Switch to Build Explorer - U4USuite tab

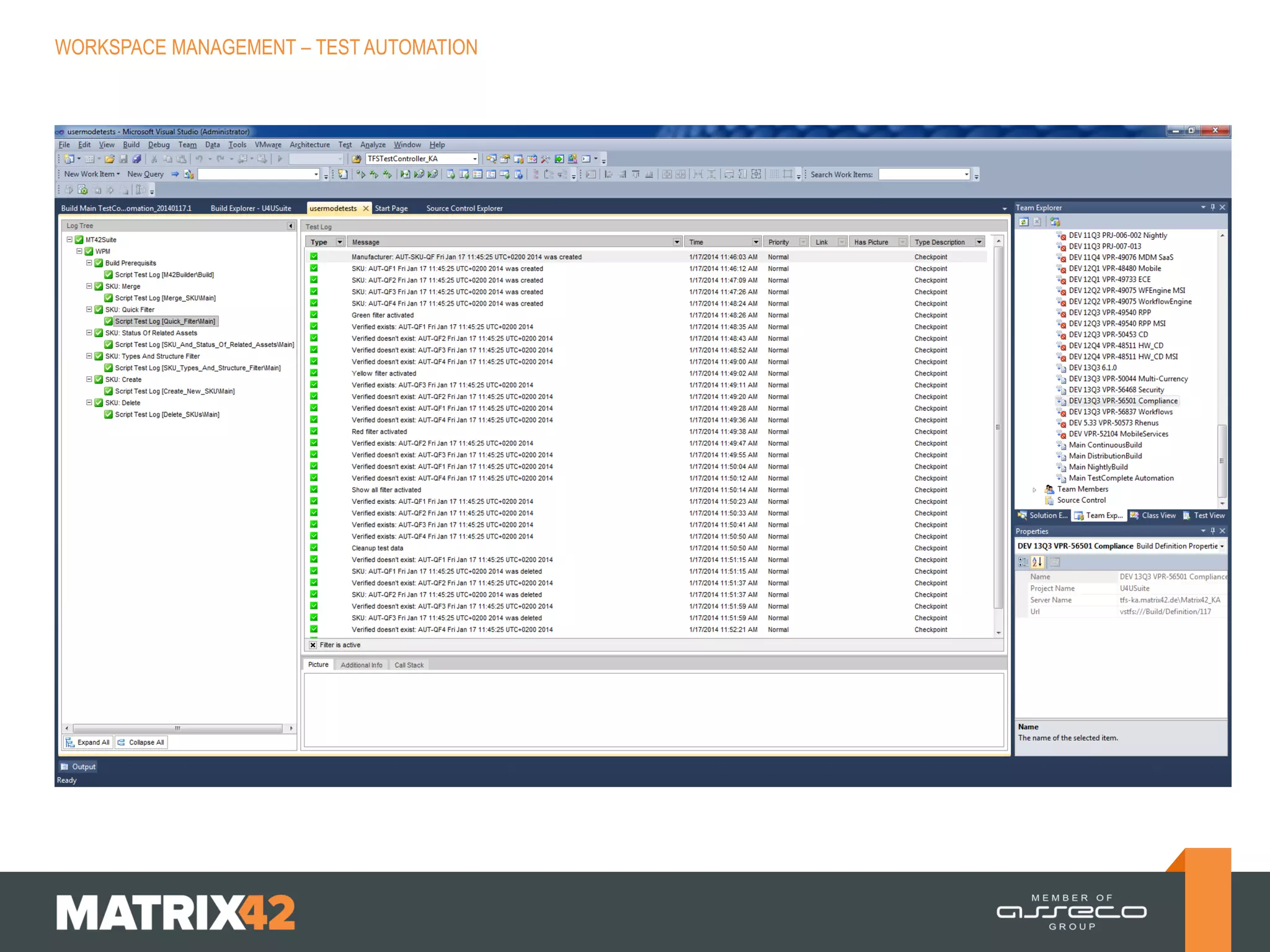click(x=251, y=209)
